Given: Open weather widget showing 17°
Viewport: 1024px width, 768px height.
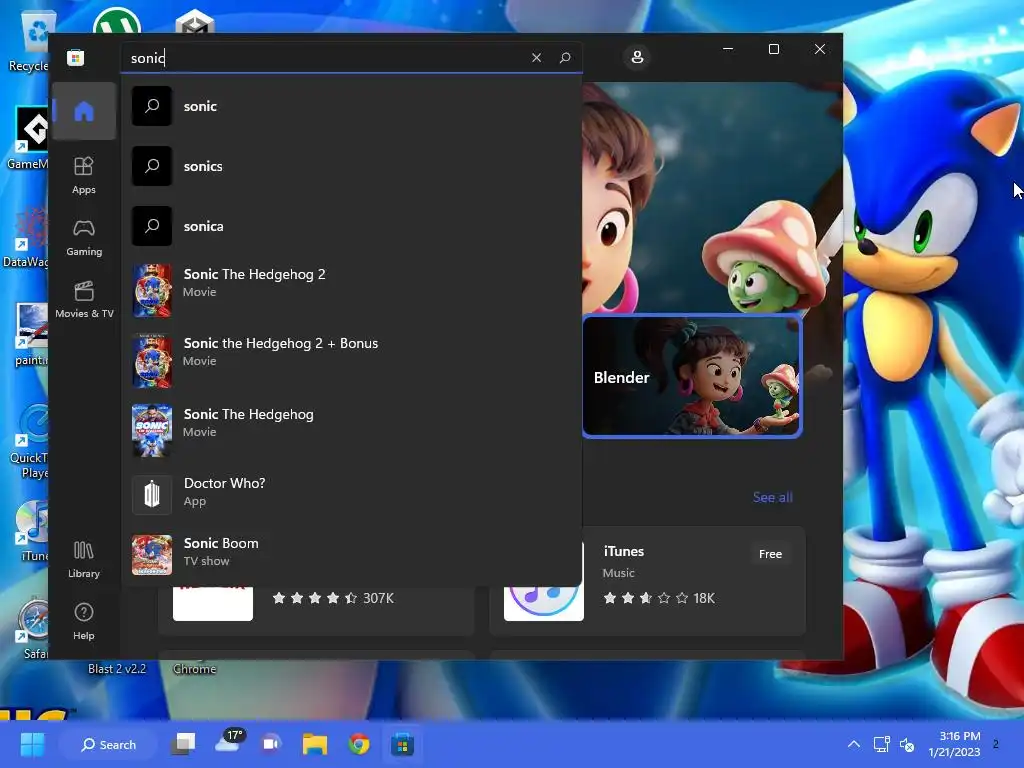Looking at the screenshot, I should pos(229,742).
